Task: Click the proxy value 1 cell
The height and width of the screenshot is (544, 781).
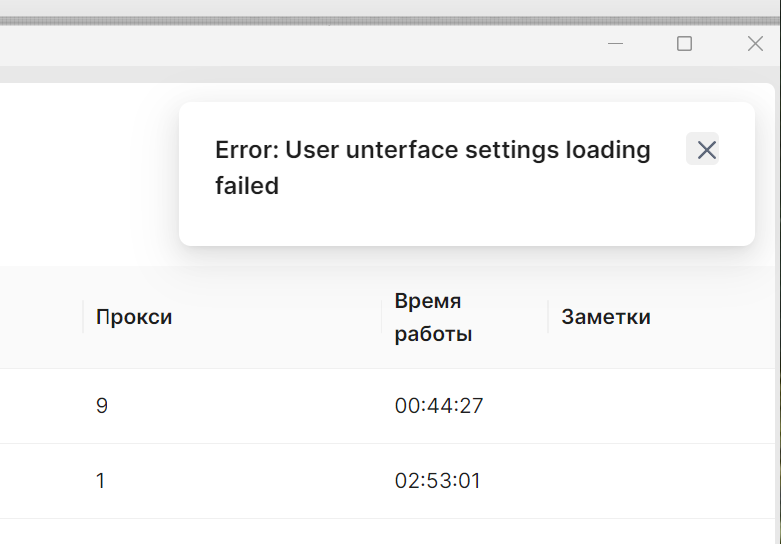Action: point(101,481)
